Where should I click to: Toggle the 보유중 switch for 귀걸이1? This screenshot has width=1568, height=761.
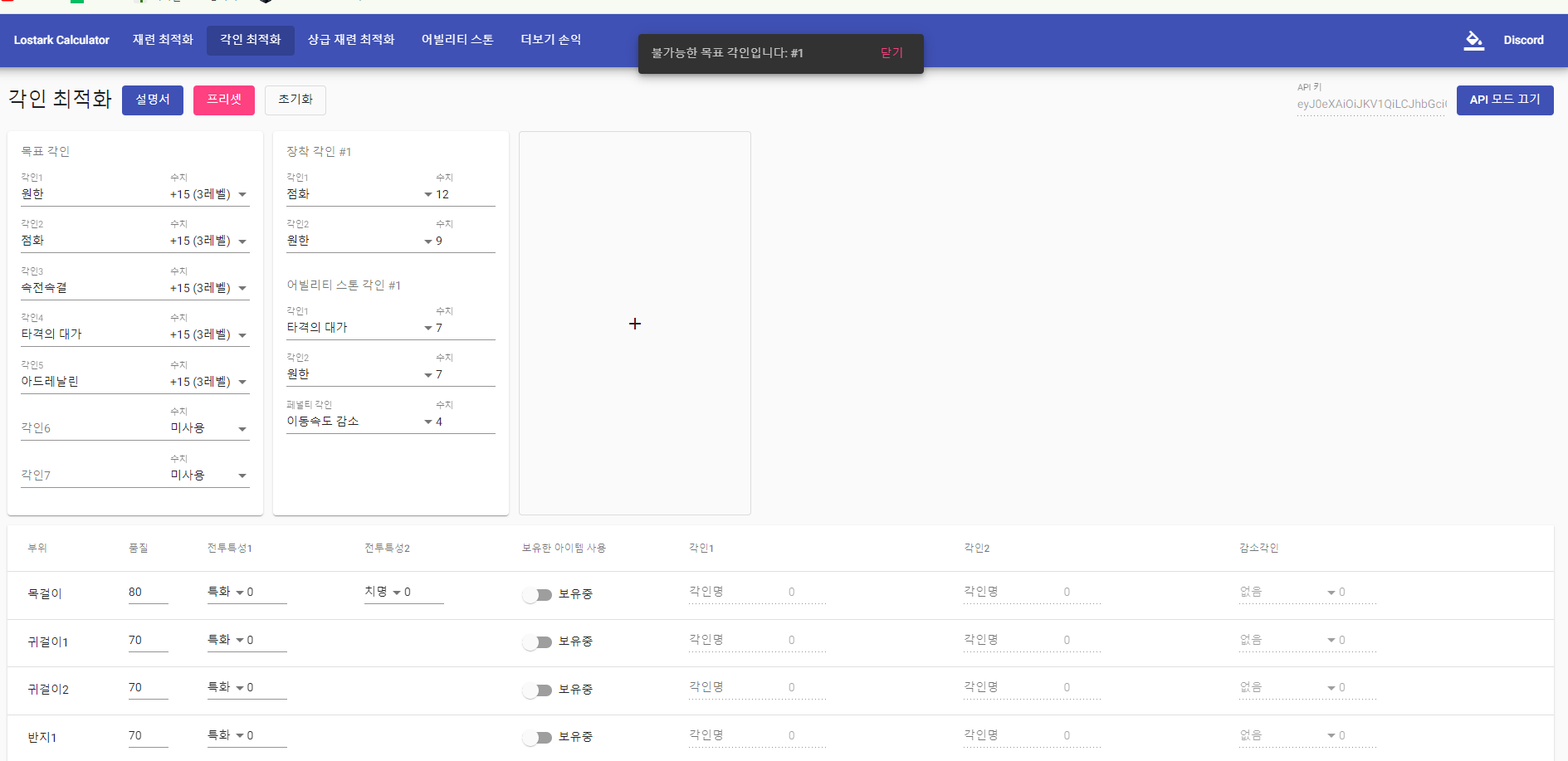pos(537,641)
